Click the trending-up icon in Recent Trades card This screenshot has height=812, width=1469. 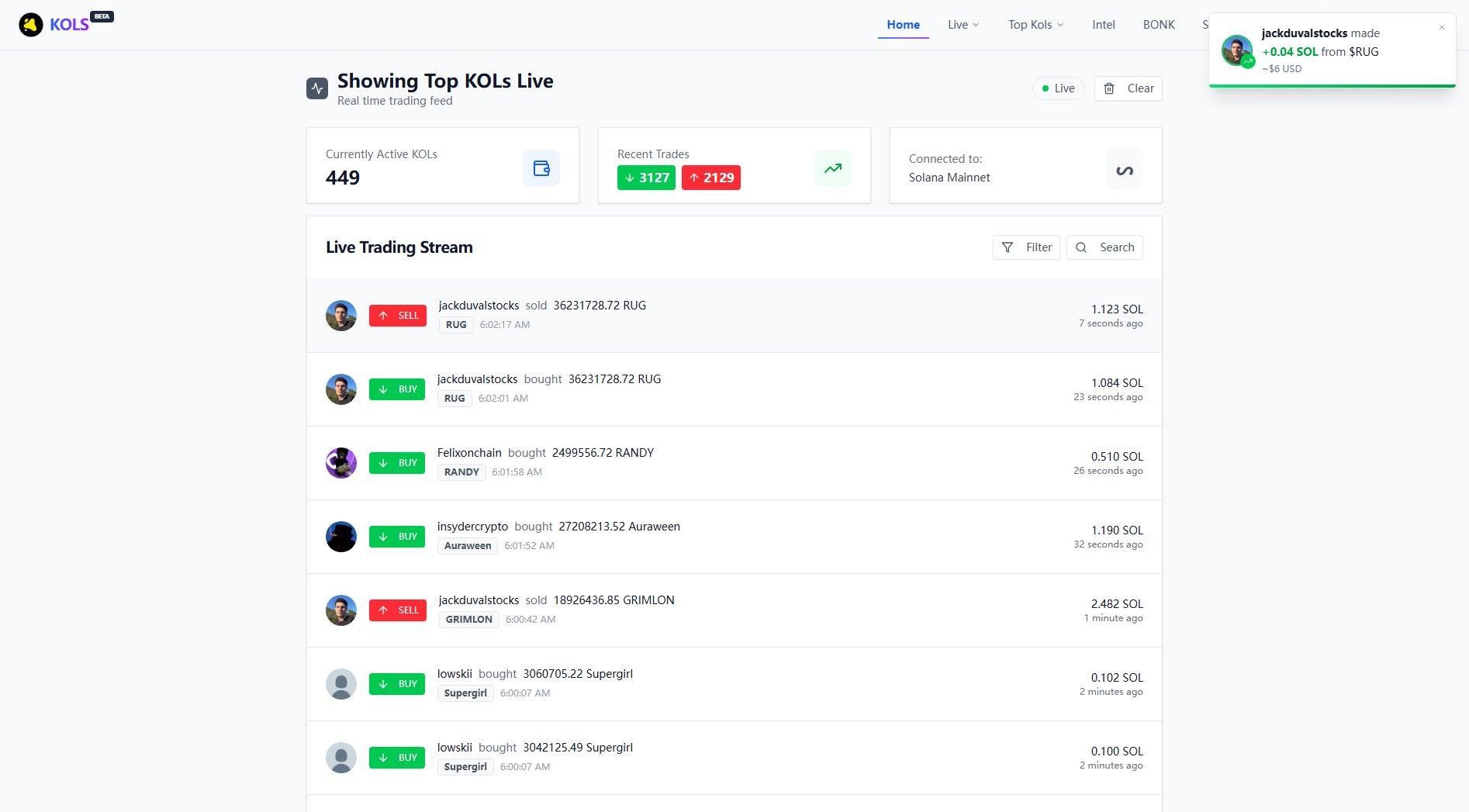pyautogui.click(x=833, y=168)
